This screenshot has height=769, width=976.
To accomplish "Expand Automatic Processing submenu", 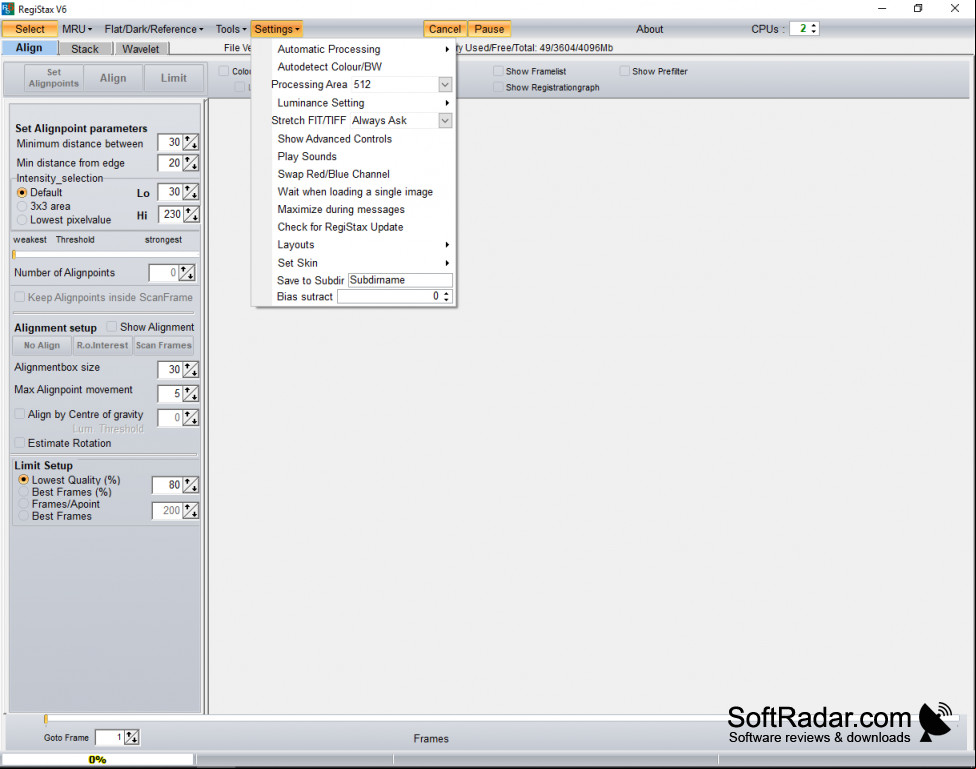I will tap(447, 49).
